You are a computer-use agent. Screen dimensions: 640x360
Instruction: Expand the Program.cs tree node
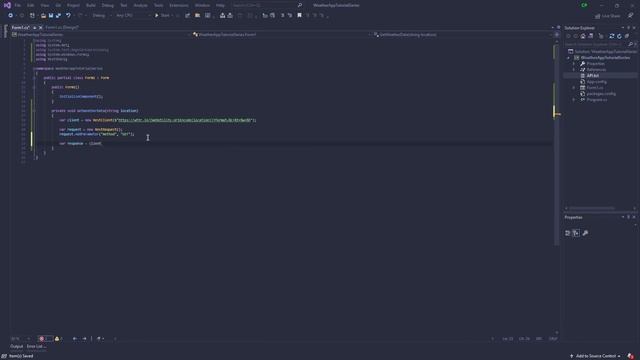pyautogui.click(x=574, y=100)
